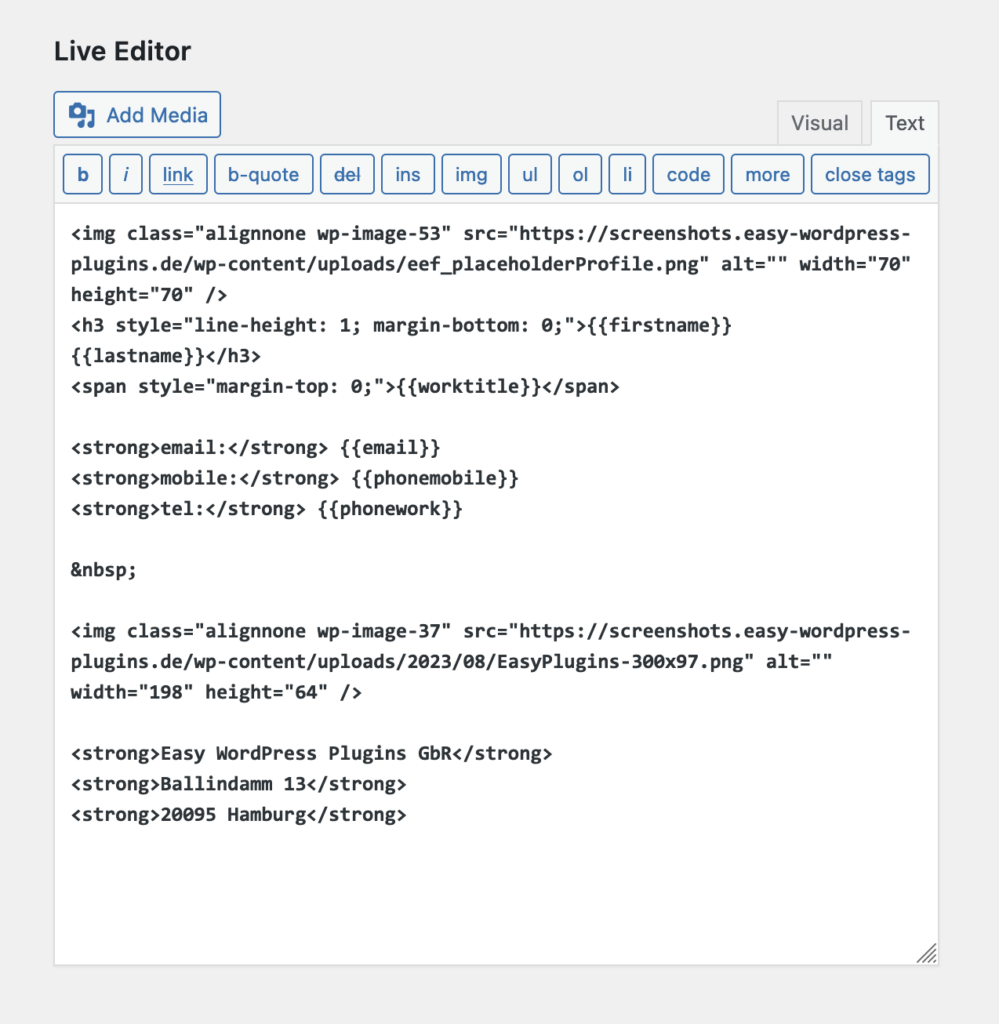Click 'Easy WordPress Plugins GbR' text
This screenshot has height=1024, width=999.
306,753
